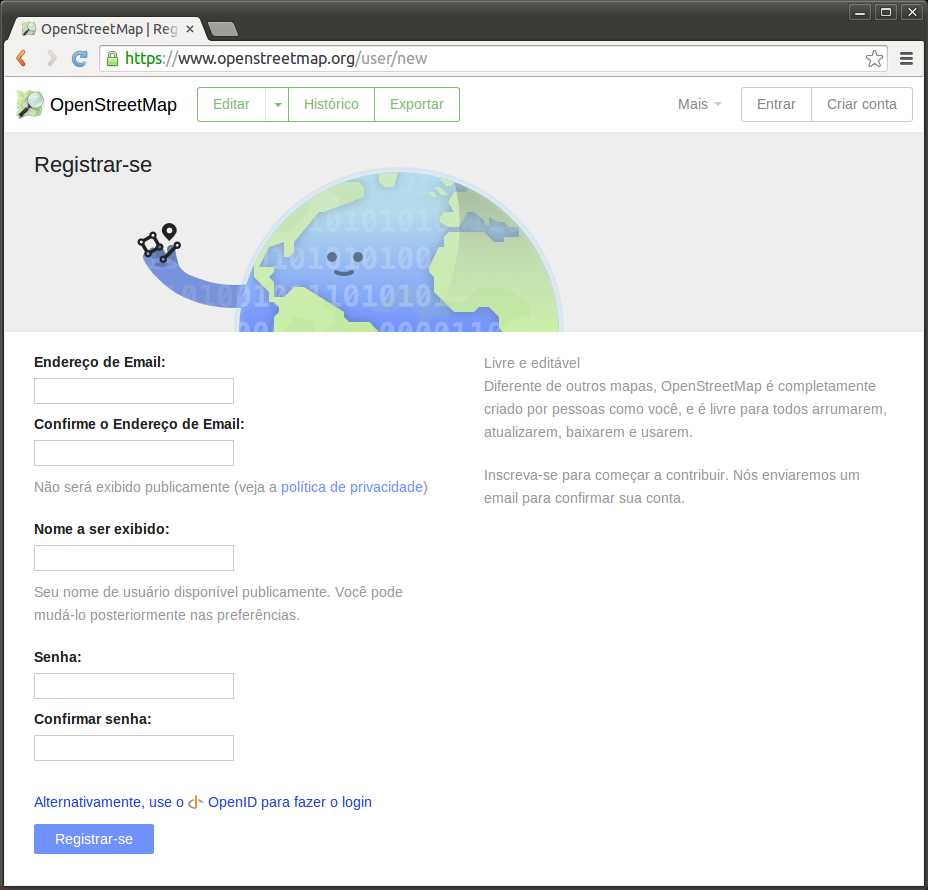Focus the Senha password field
Viewport: 928px width, 890px height.
pyautogui.click(x=134, y=686)
